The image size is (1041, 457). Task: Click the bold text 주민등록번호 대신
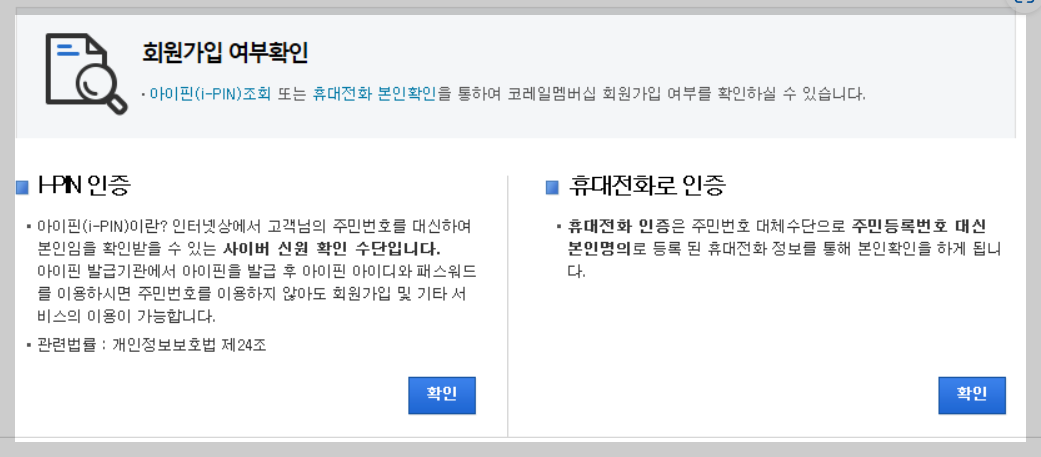pos(919,225)
